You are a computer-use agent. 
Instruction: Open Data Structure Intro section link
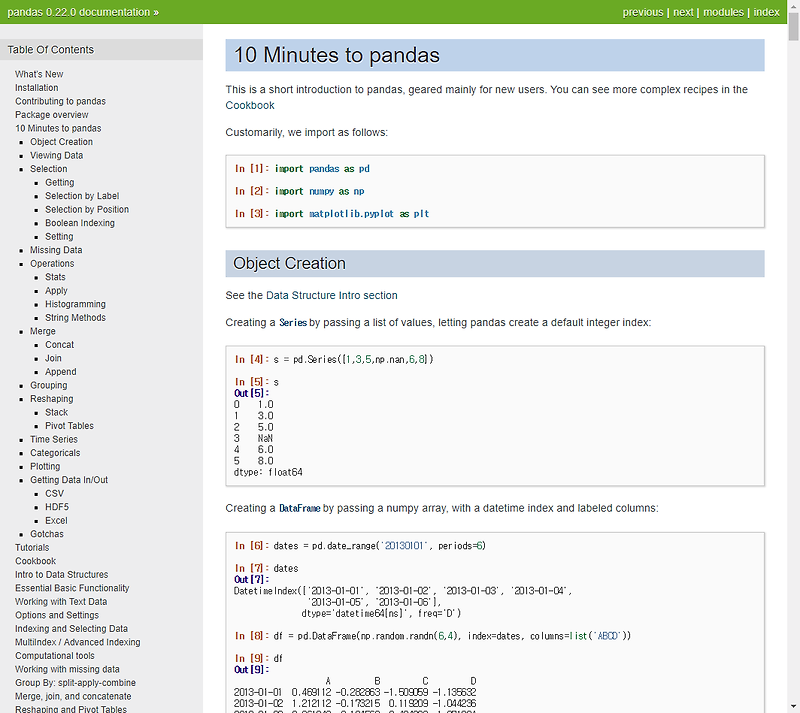tap(332, 296)
